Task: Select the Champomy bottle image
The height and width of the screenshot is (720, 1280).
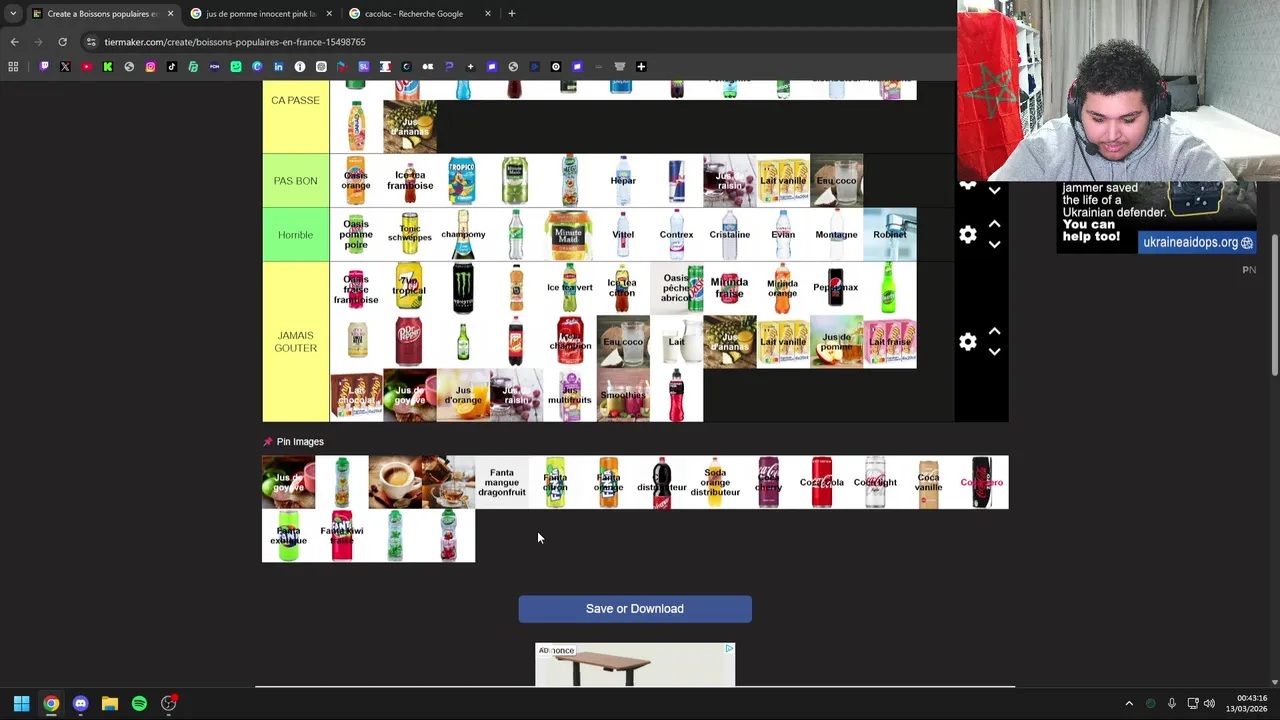Action: click(462, 235)
